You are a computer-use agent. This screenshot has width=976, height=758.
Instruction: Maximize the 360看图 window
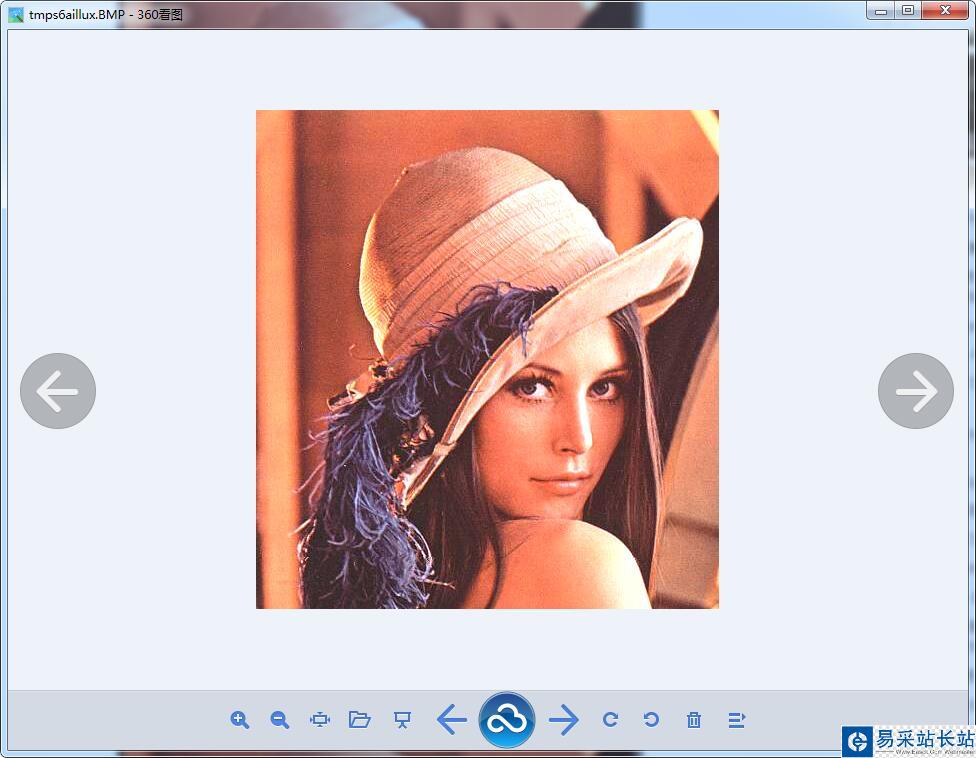908,11
